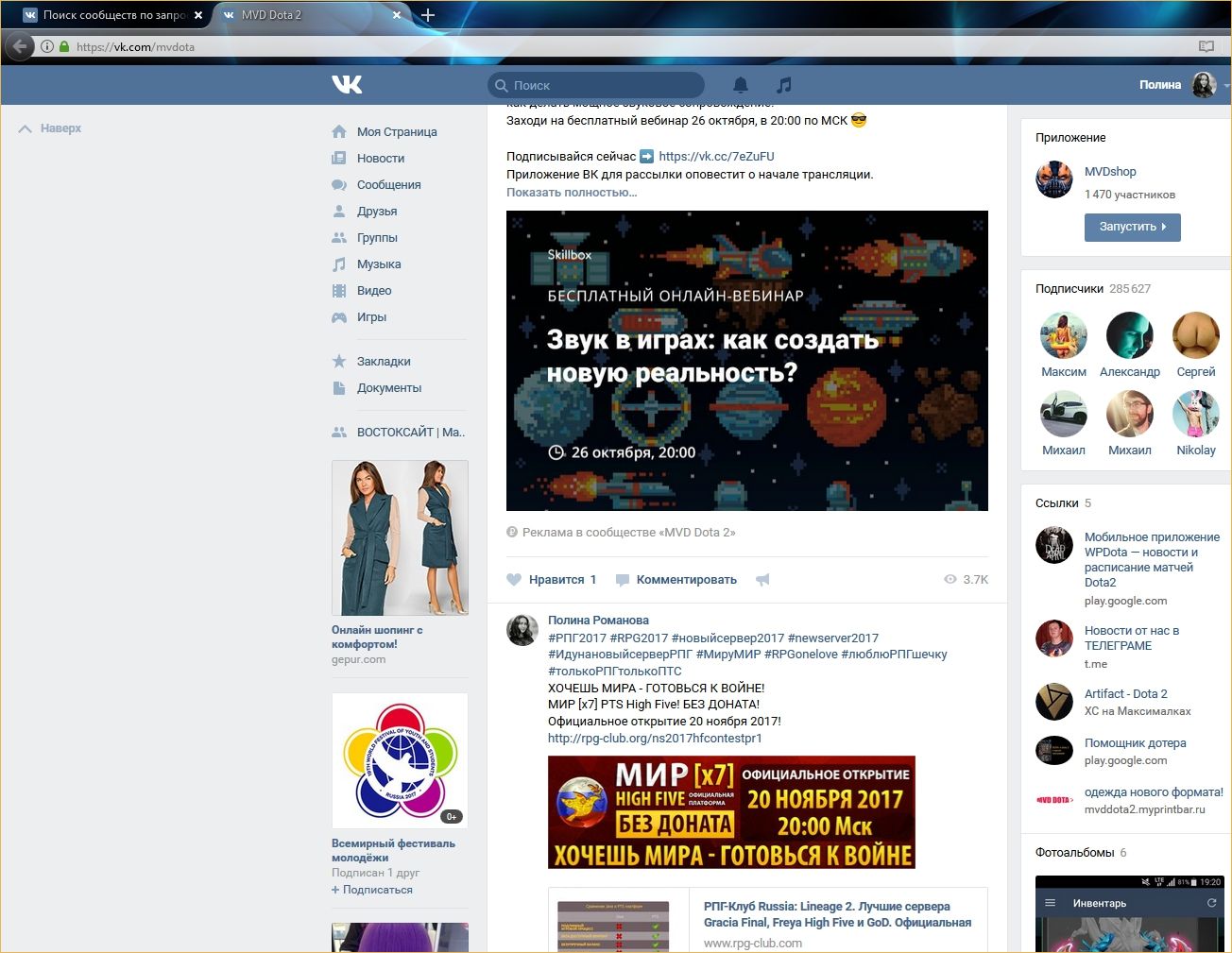Viewport: 1232px width, 953px height.
Task: Click speech bubble icon beside Сообщения
Action: click(339, 185)
